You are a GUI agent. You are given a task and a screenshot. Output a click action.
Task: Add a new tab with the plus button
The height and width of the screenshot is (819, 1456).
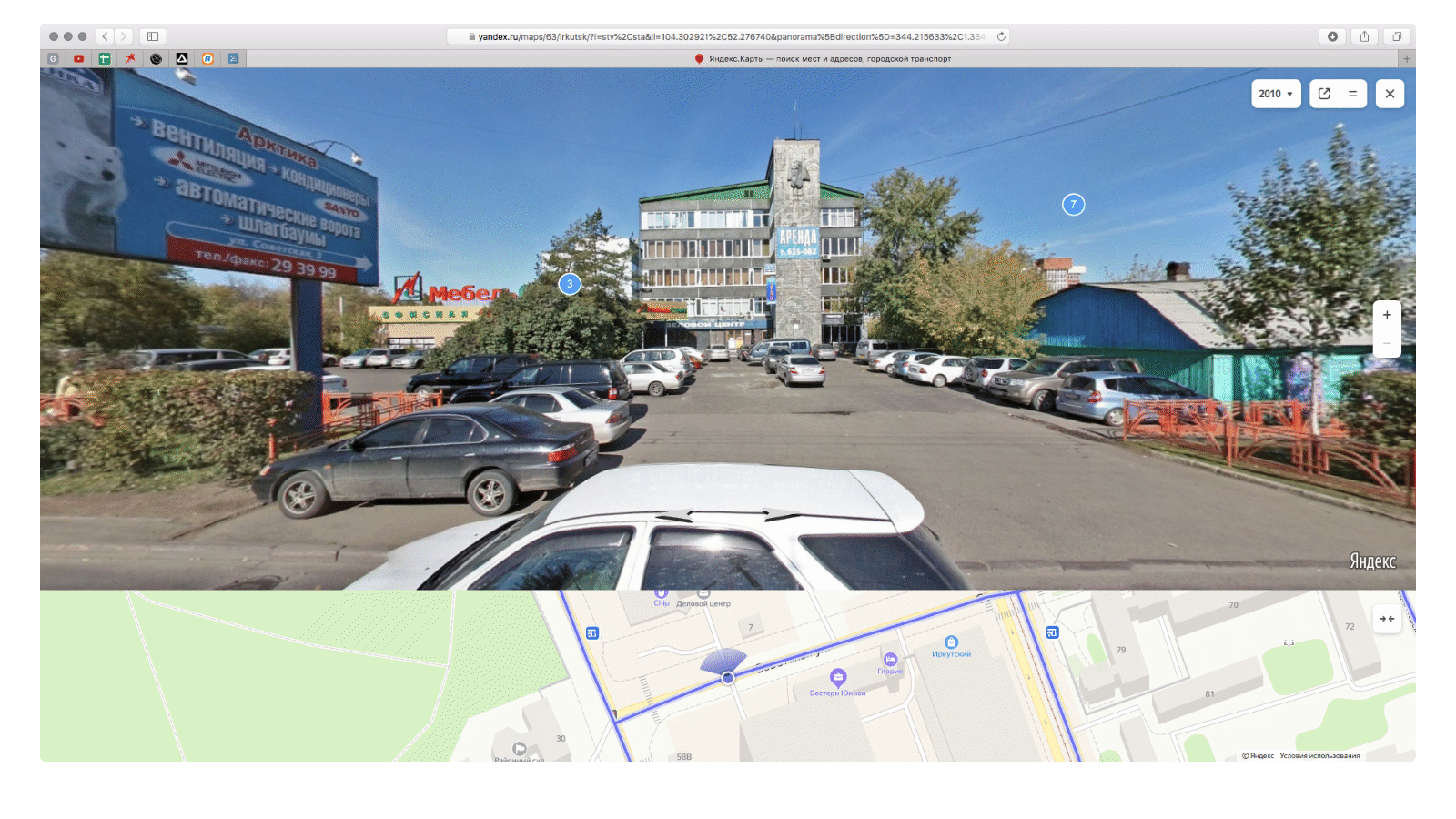[x=1407, y=58]
